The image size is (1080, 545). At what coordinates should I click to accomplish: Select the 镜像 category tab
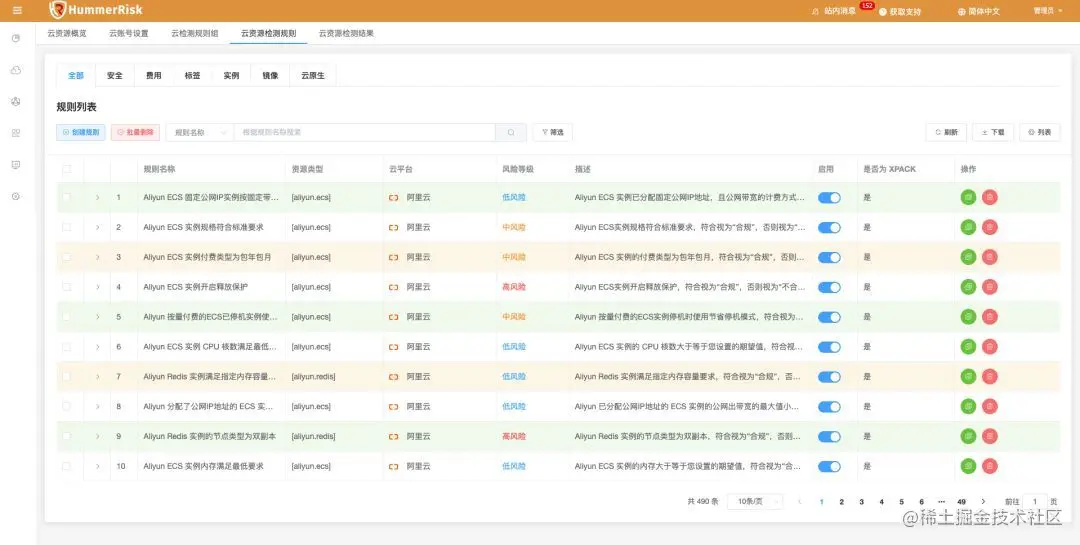coord(271,76)
